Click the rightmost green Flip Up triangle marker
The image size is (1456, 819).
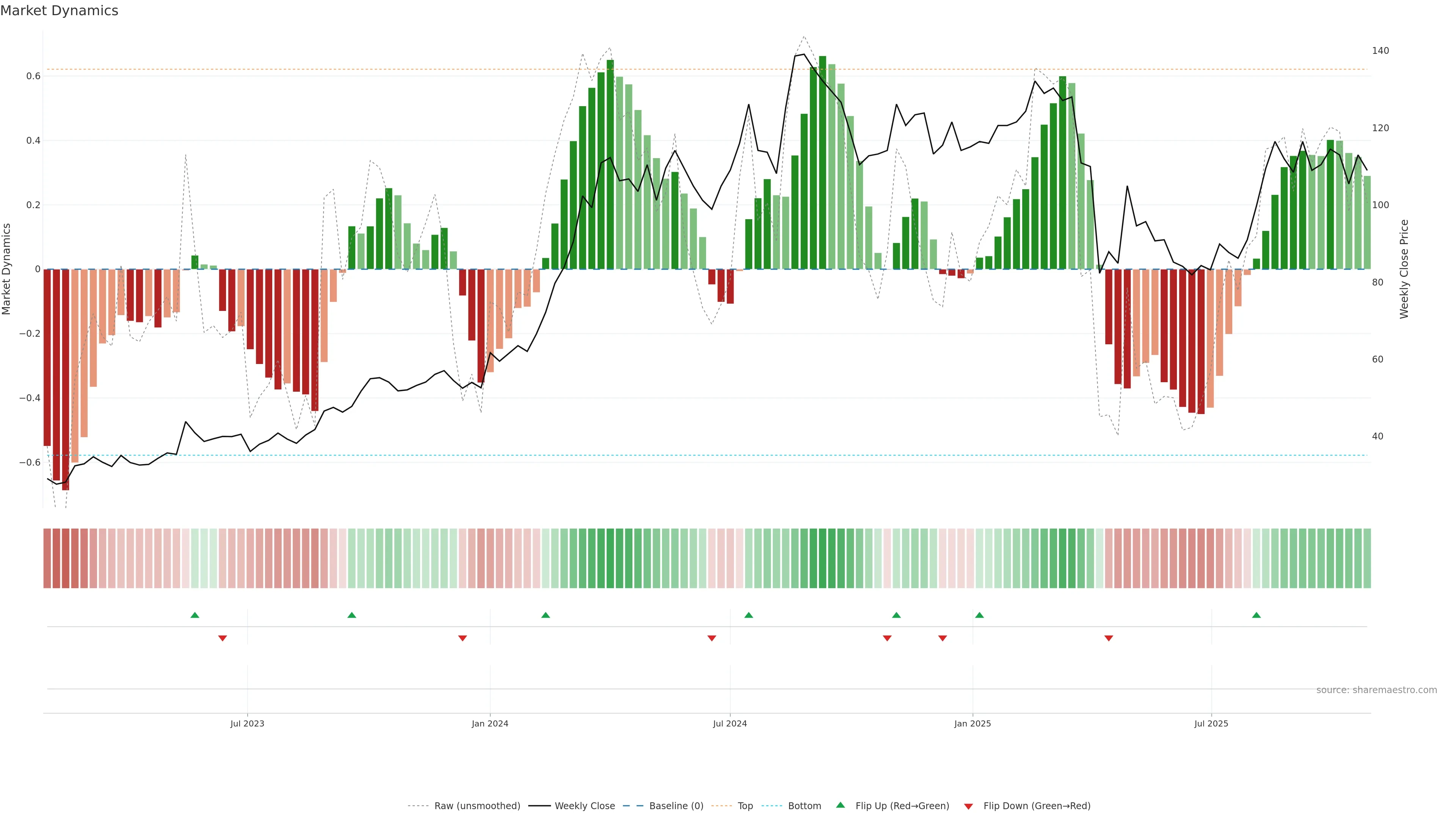pyautogui.click(x=1257, y=615)
